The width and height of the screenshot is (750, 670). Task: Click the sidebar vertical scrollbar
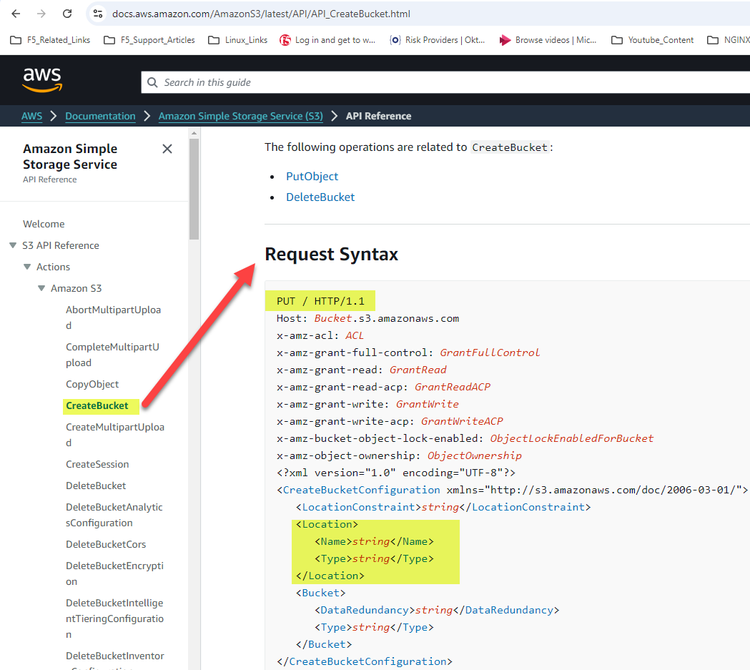(194, 190)
